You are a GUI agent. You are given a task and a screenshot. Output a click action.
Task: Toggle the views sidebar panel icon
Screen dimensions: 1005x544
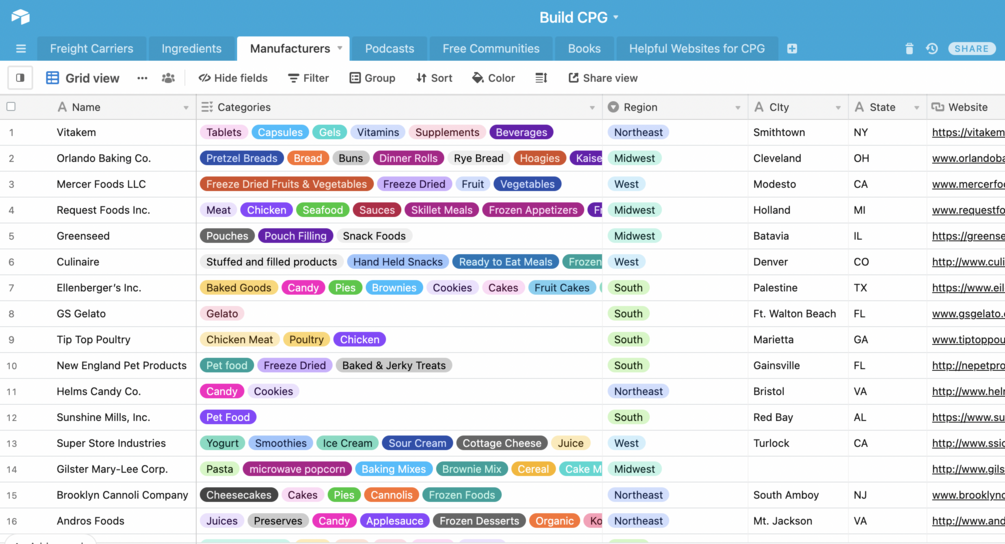(x=20, y=78)
